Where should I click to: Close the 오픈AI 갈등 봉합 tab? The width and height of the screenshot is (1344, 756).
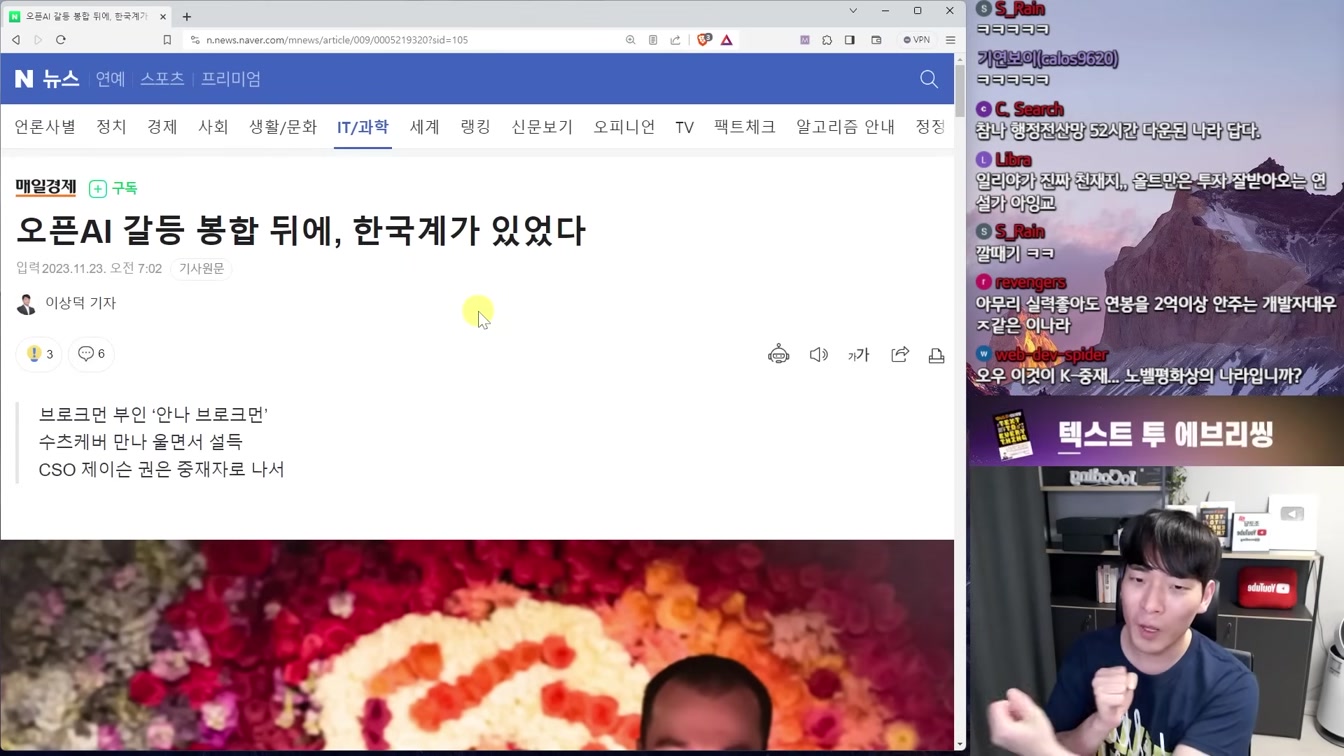[x=162, y=16]
